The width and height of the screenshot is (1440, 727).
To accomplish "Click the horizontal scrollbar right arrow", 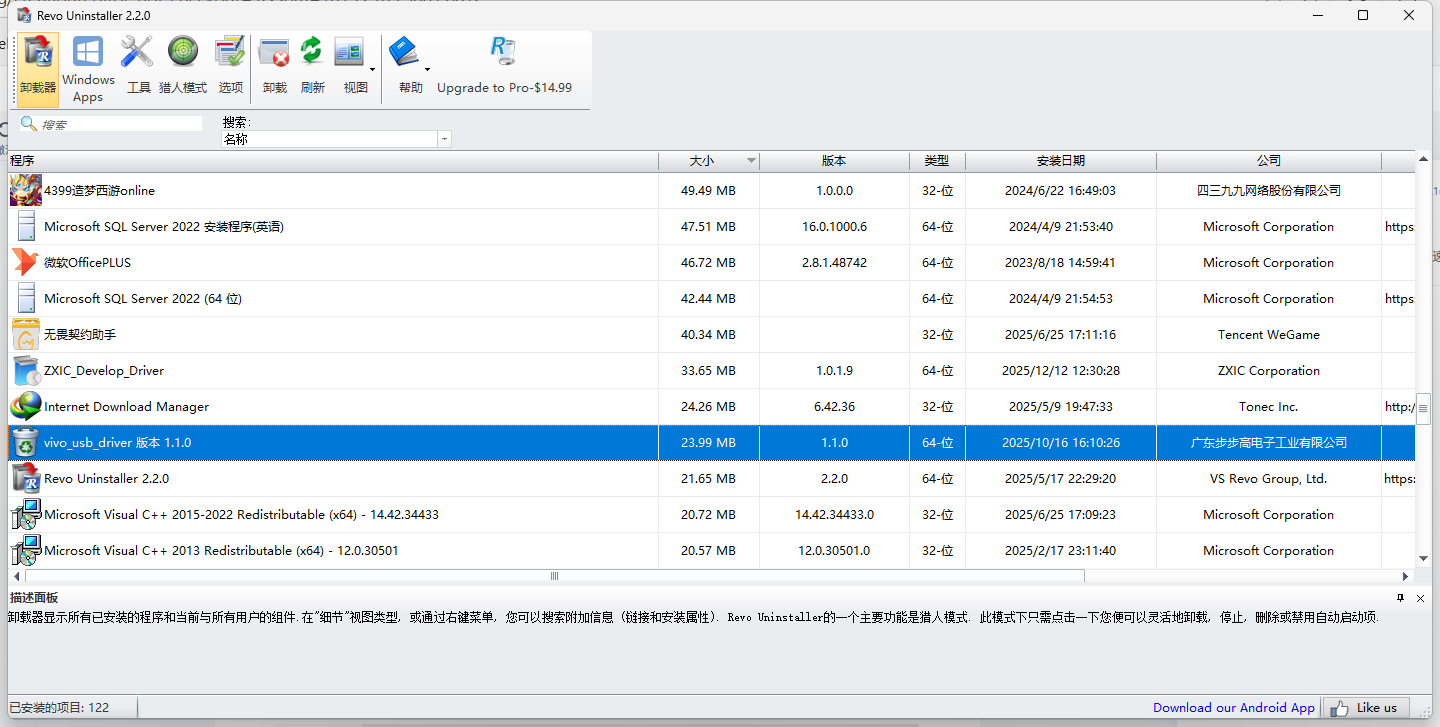I will (1406, 576).
